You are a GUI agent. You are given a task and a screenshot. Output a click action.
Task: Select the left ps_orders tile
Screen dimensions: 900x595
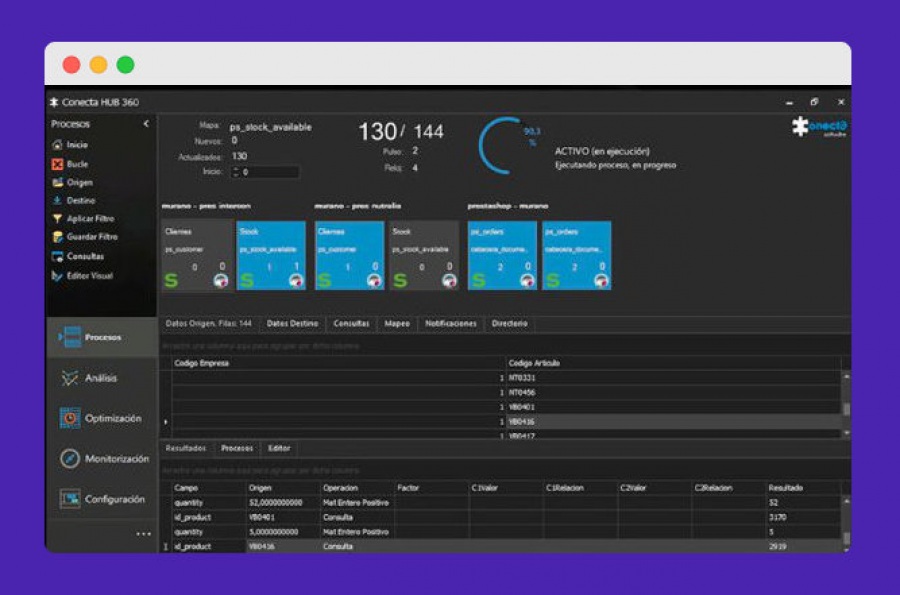[502, 255]
